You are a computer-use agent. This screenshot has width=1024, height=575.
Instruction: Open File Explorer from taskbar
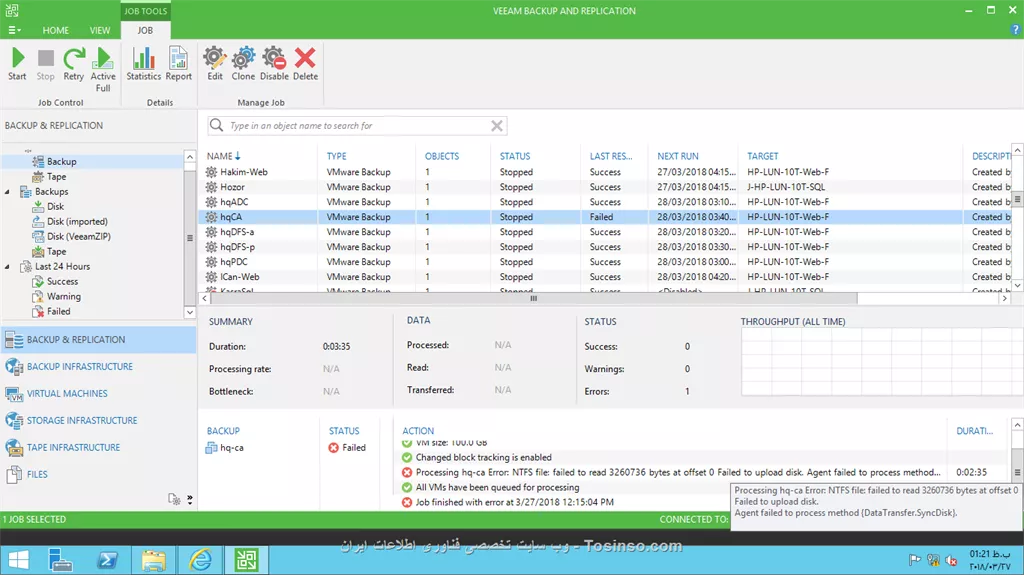153,560
